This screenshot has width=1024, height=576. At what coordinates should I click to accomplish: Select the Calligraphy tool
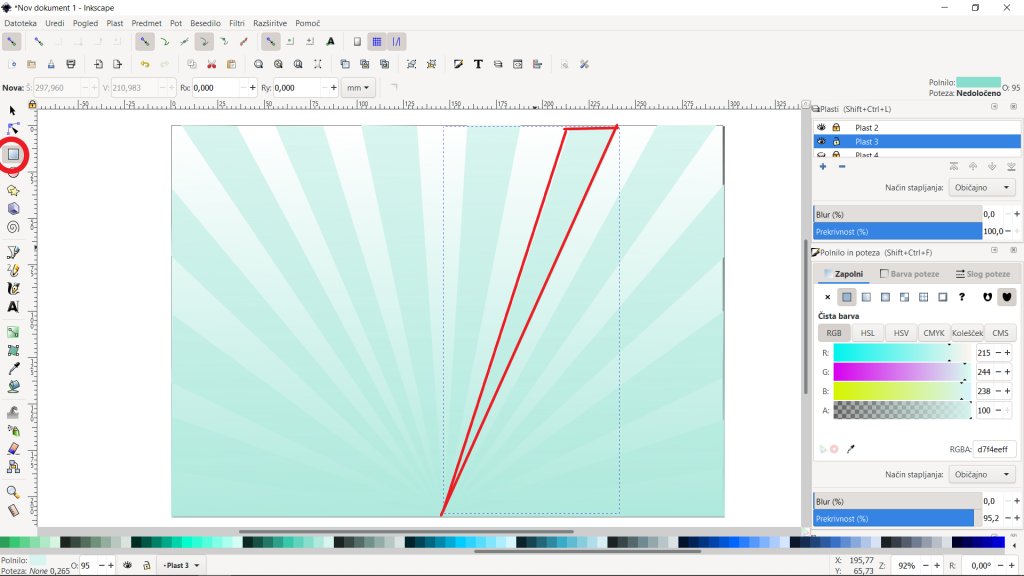pyautogui.click(x=12, y=289)
